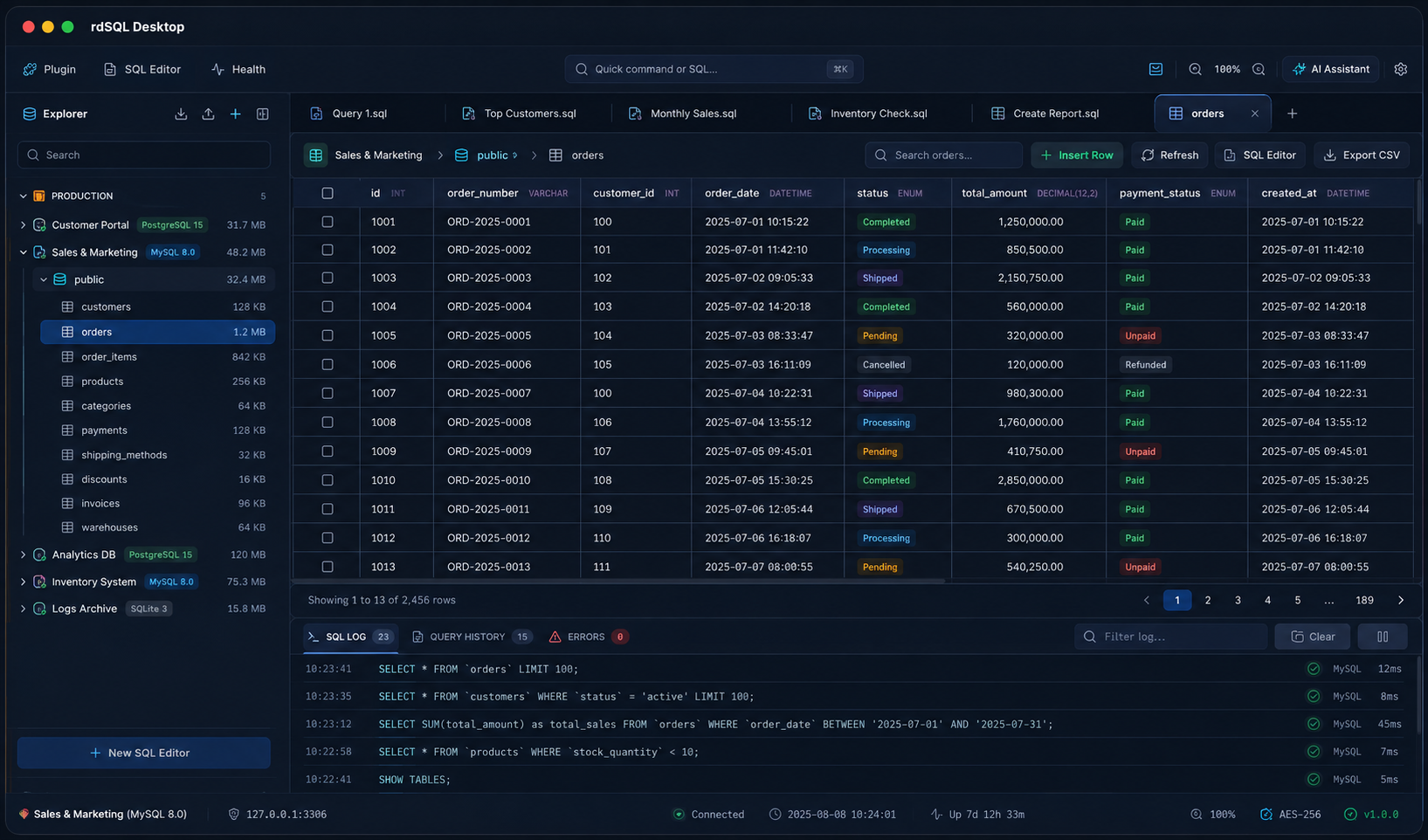Open Plugin menu
This screenshot has width=1428, height=840.
coord(50,69)
